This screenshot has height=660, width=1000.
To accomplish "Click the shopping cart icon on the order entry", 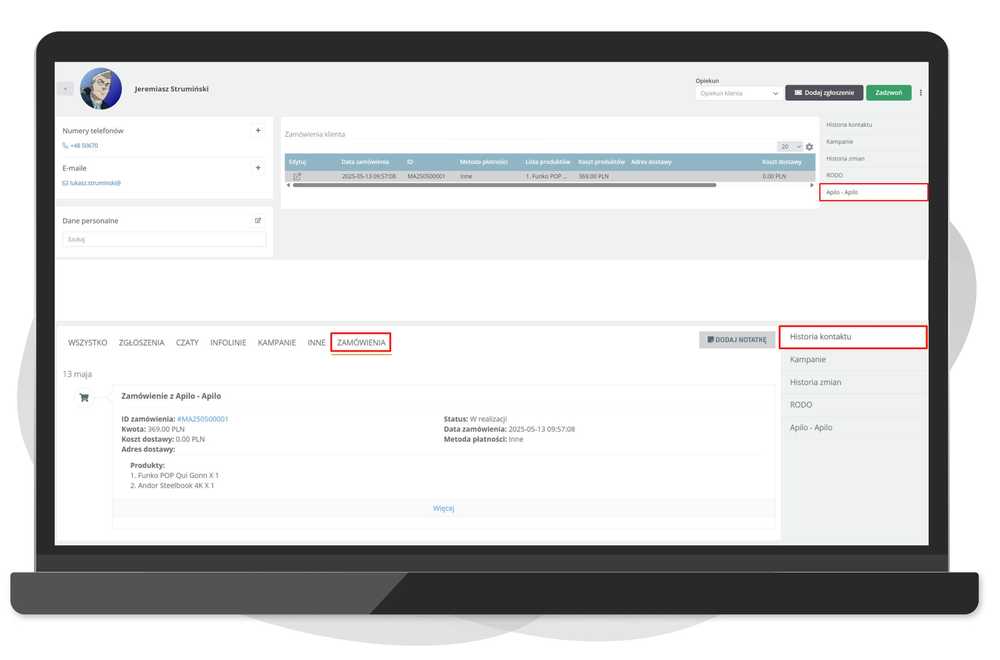I will pos(84,397).
